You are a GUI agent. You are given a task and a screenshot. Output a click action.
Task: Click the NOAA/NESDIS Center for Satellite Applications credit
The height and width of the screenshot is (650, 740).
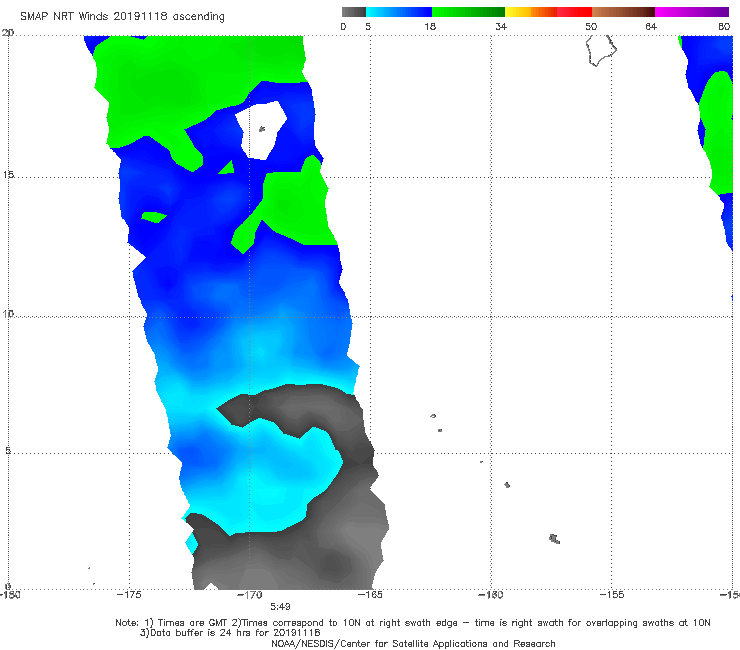click(x=413, y=644)
